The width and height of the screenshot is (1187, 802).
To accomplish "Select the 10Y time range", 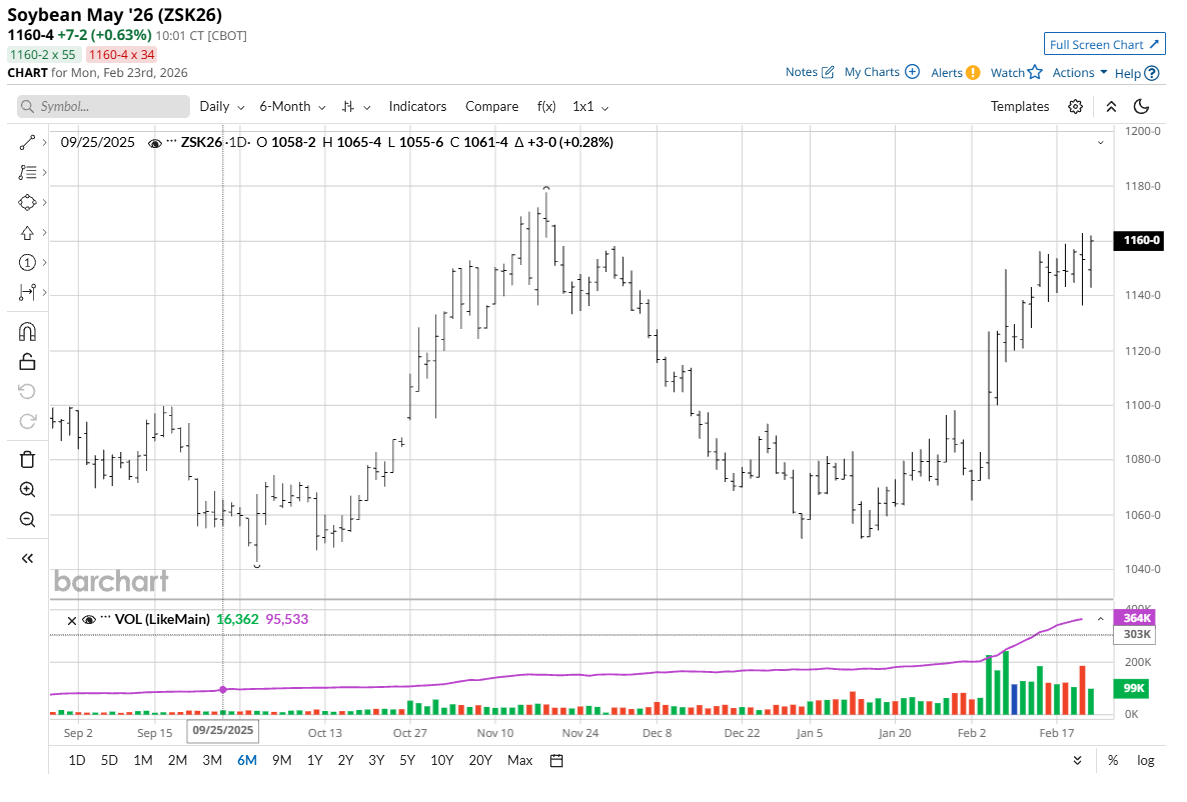I will pos(442,760).
